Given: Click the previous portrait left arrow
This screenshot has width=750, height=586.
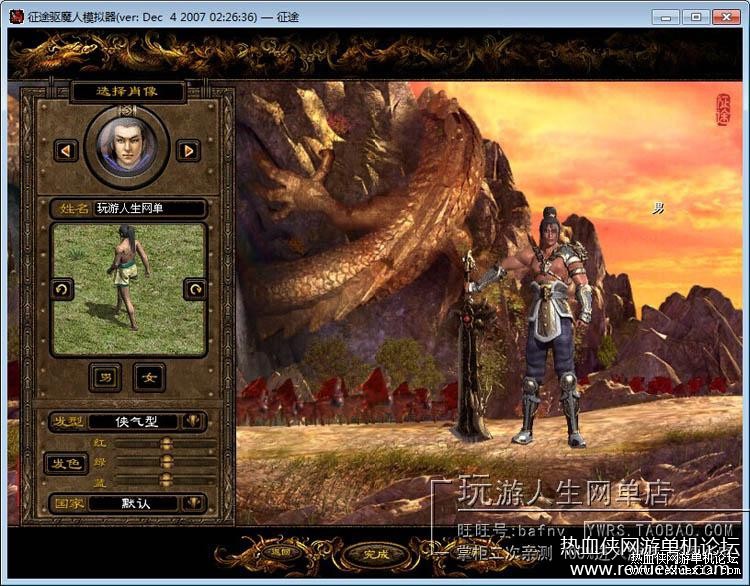Looking at the screenshot, I should pos(67,150).
